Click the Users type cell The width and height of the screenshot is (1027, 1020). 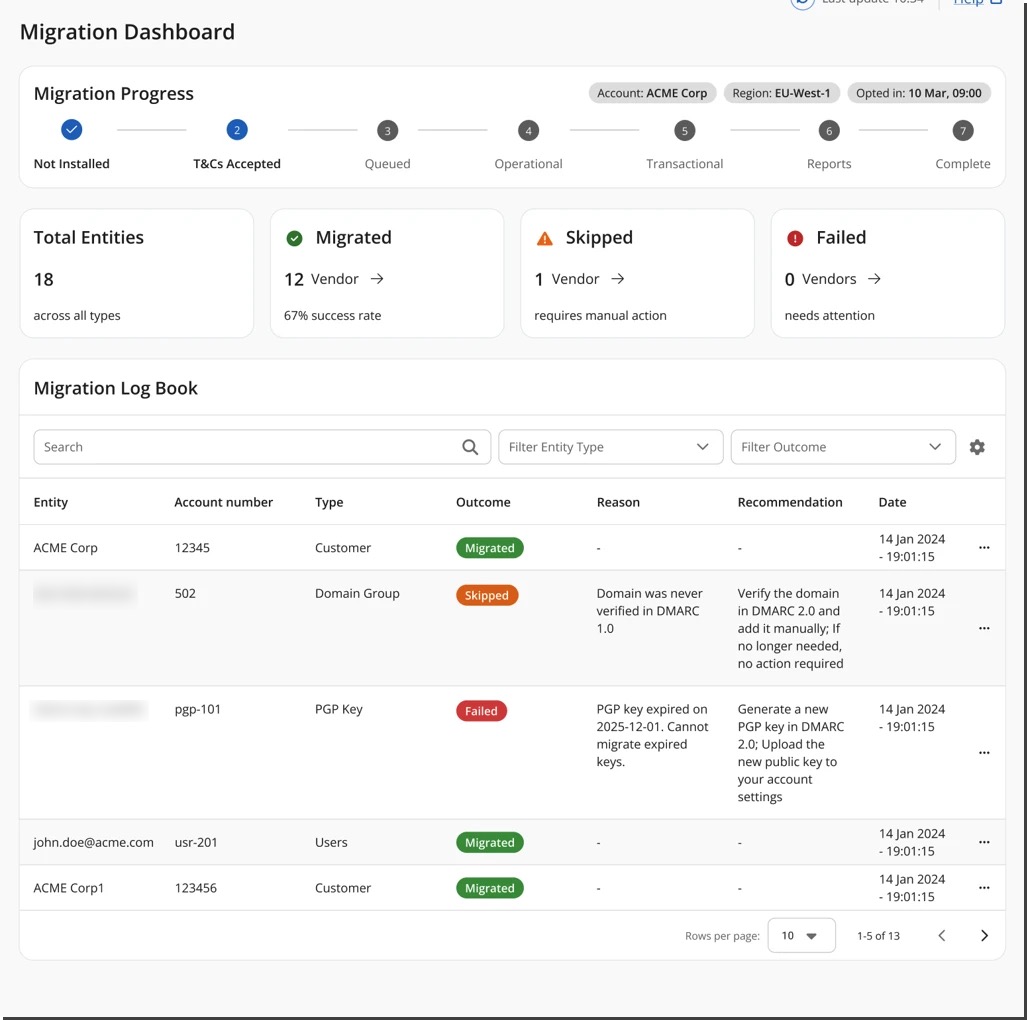click(x=331, y=842)
